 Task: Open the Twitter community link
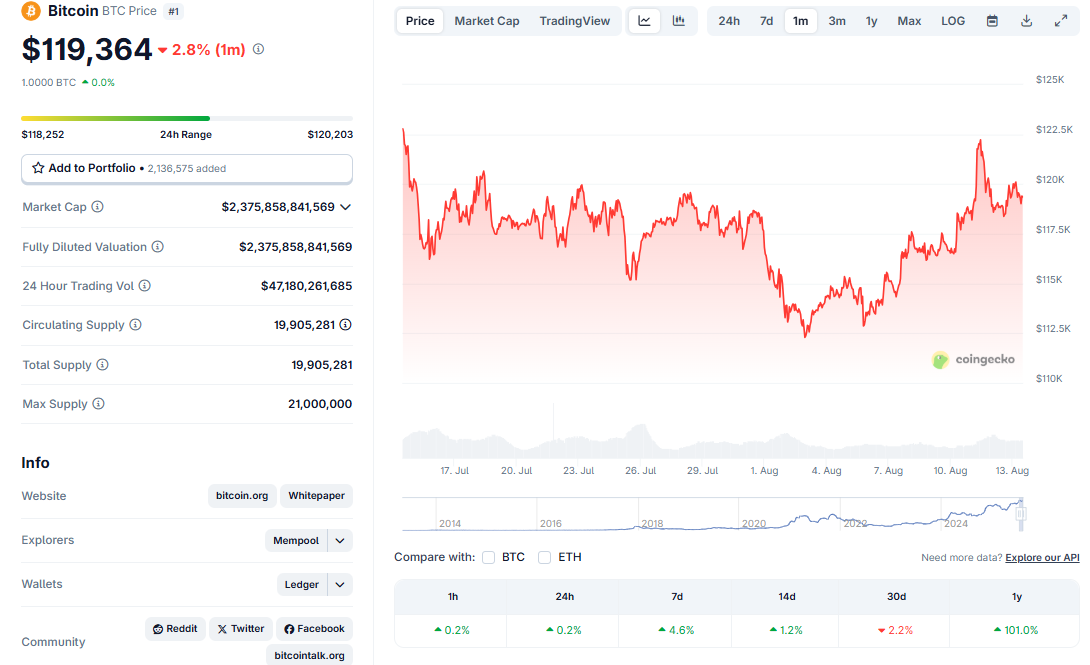click(241, 629)
